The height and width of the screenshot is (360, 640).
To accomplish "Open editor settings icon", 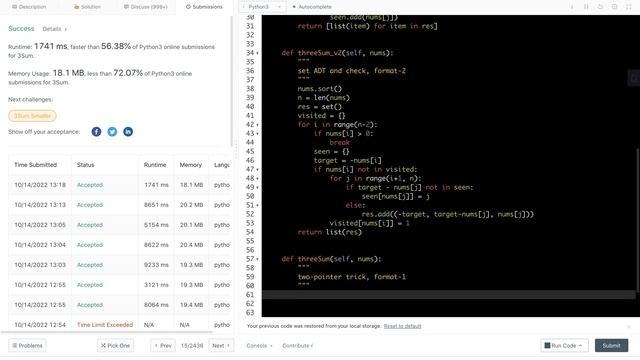I will (x=614, y=7).
